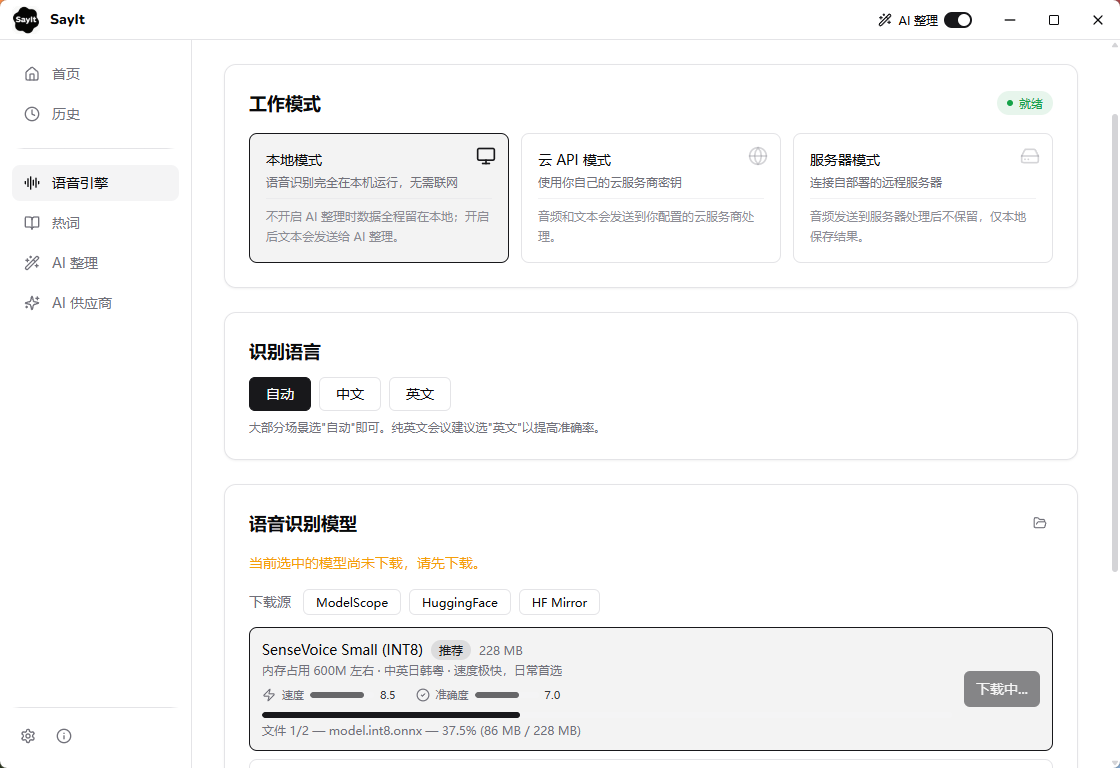The width and height of the screenshot is (1120, 768).
Task: Minimize the SayIt window
Action: [1009, 20]
